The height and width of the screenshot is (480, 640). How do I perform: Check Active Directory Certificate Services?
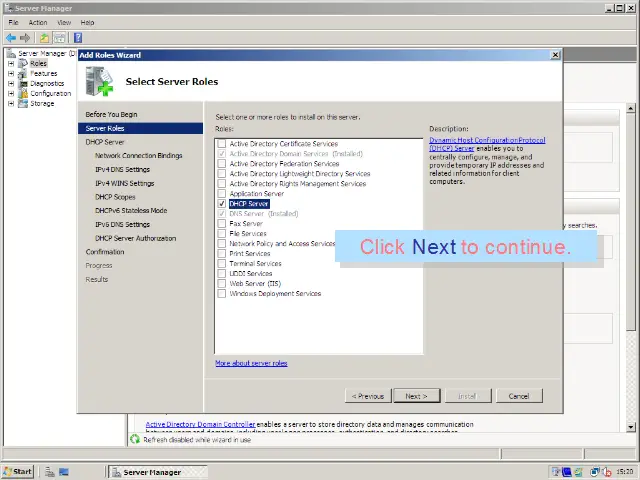tap(222, 144)
